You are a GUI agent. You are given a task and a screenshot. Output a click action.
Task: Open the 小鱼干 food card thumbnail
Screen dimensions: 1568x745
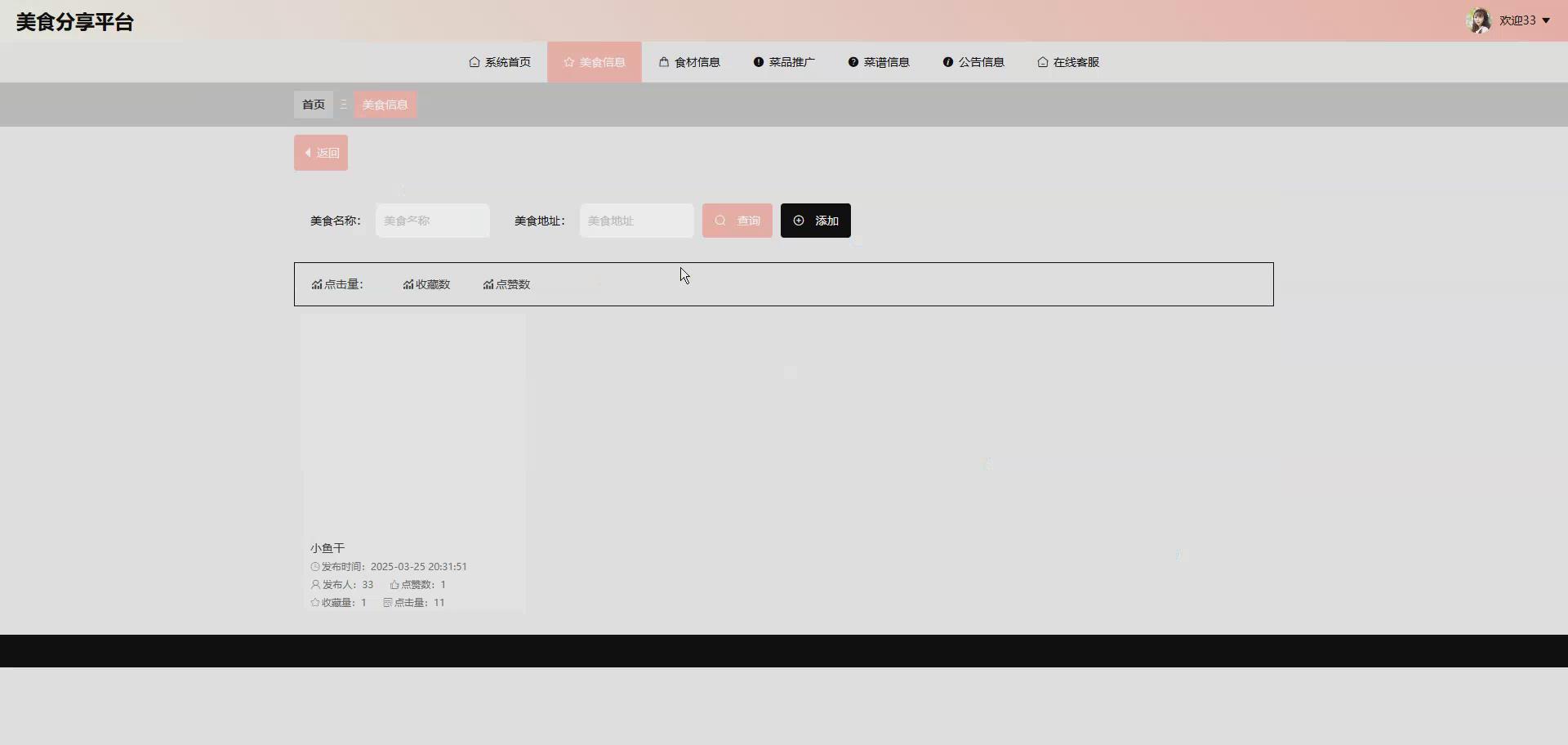[412, 425]
